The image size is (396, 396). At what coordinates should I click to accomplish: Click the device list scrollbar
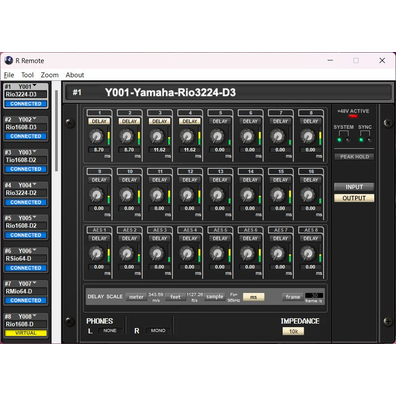[x=56, y=131]
